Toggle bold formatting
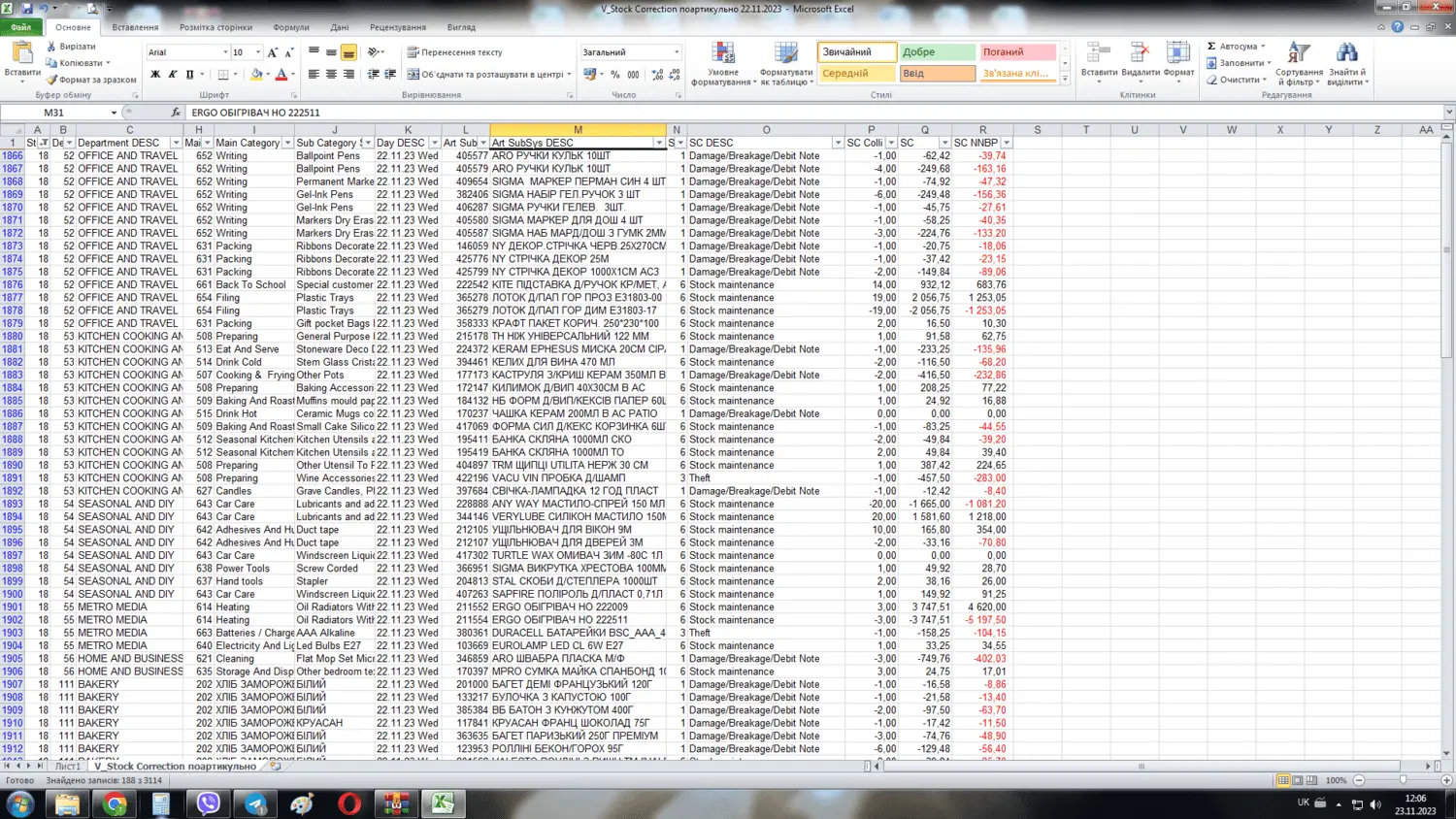This screenshot has height=819, width=1456. tap(155, 75)
